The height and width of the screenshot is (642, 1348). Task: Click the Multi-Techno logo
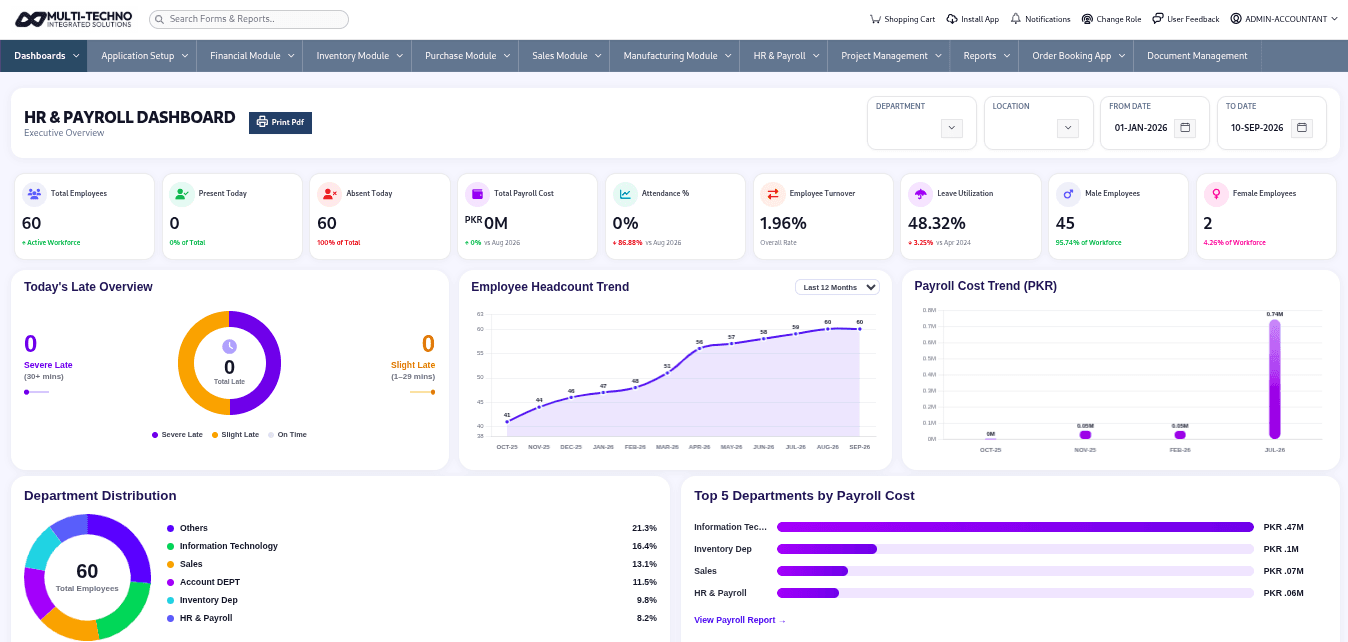point(75,19)
